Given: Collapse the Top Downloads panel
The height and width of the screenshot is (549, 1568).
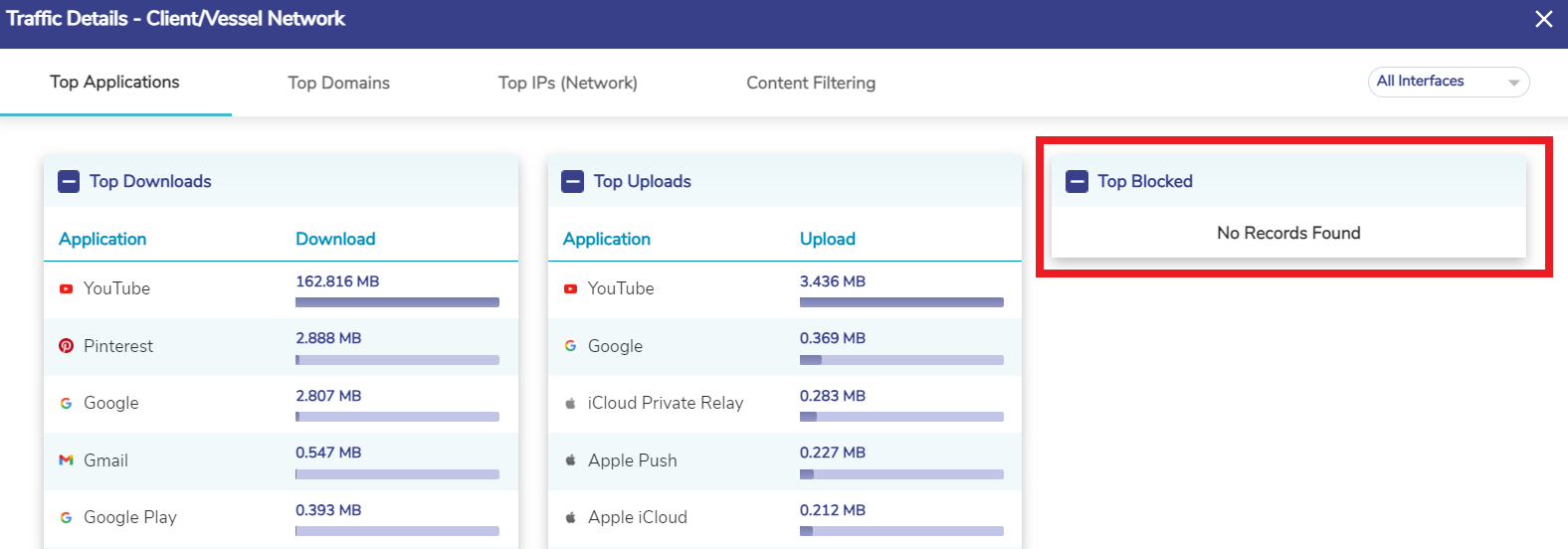Looking at the screenshot, I should [69, 182].
